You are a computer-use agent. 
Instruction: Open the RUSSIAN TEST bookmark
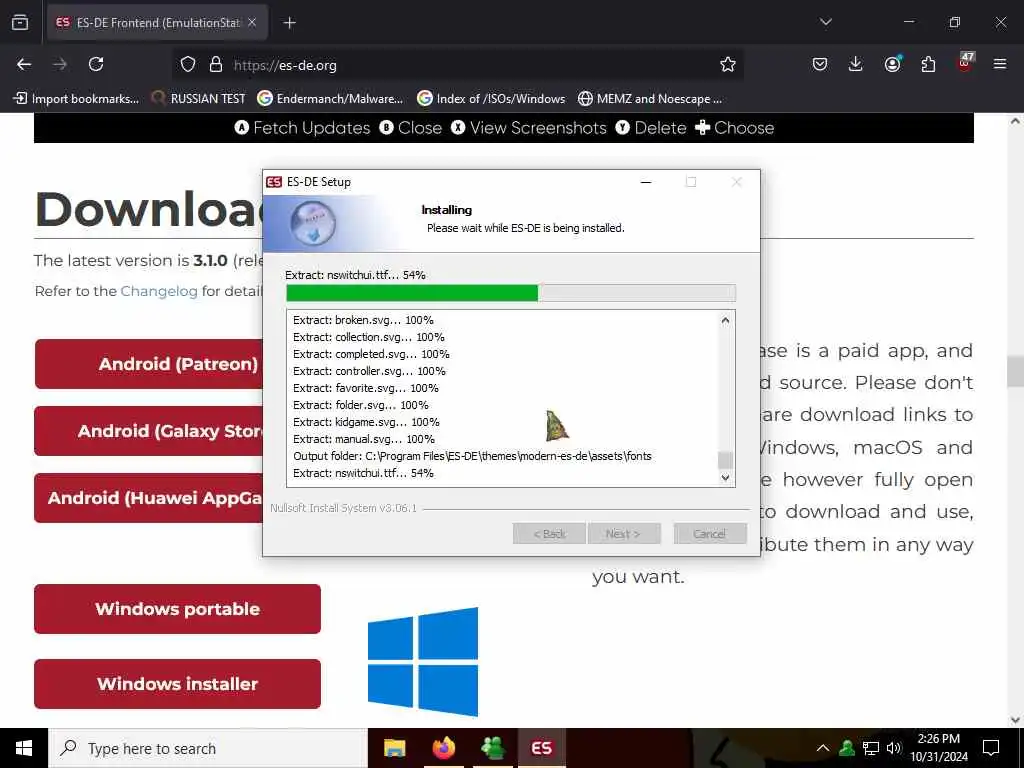click(x=199, y=99)
